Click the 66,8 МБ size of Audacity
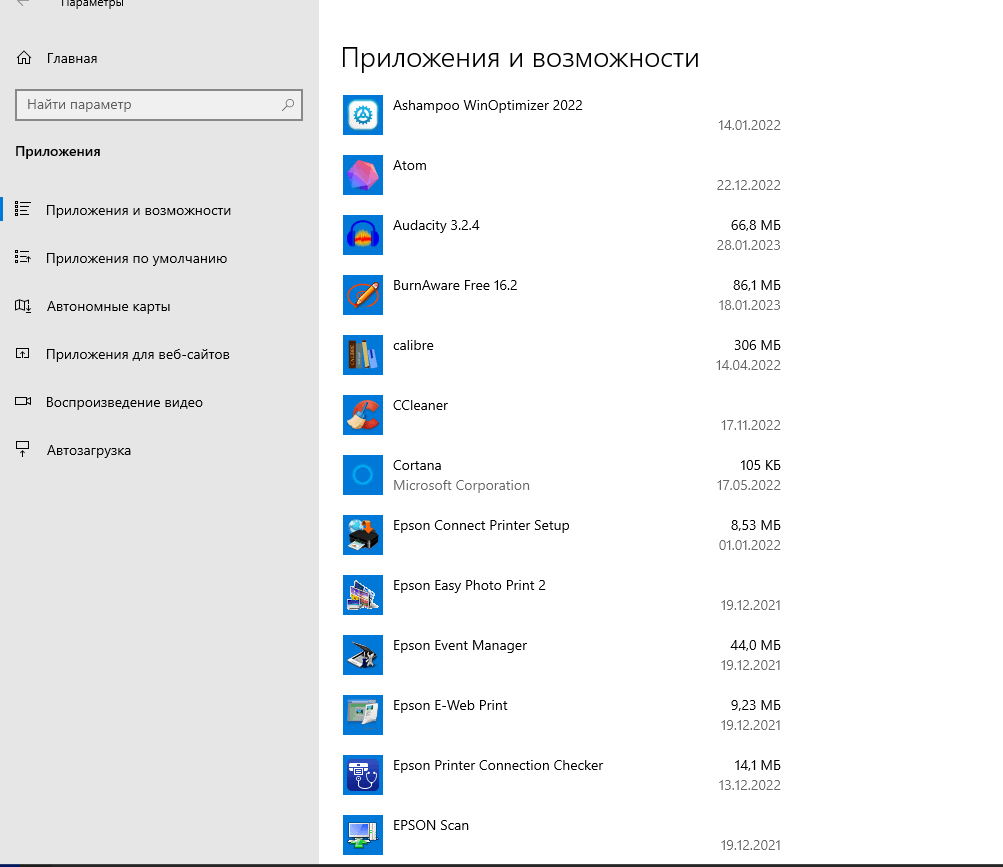This screenshot has width=1003, height=867. (755, 225)
